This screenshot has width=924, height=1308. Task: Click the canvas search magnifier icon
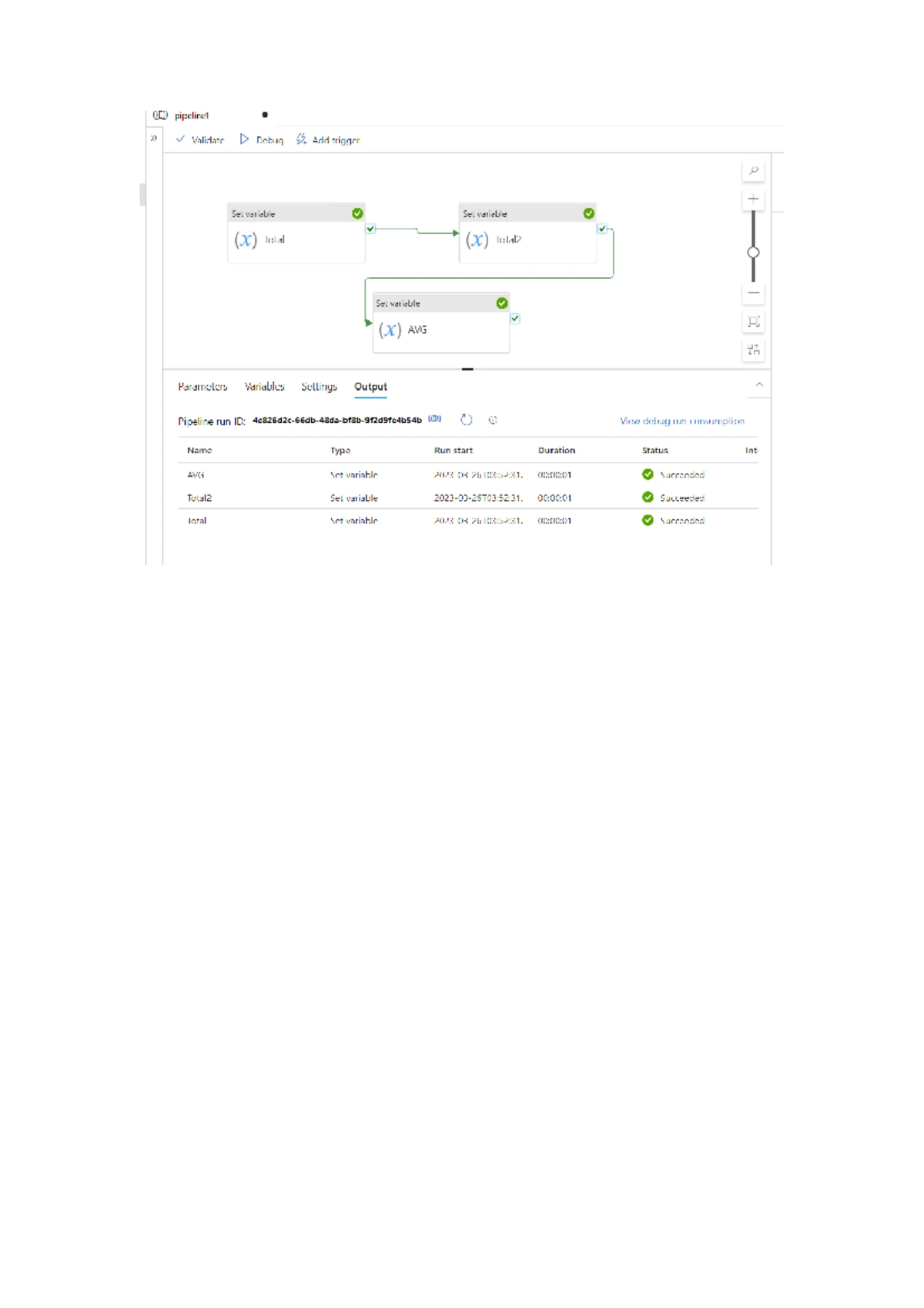click(x=753, y=170)
